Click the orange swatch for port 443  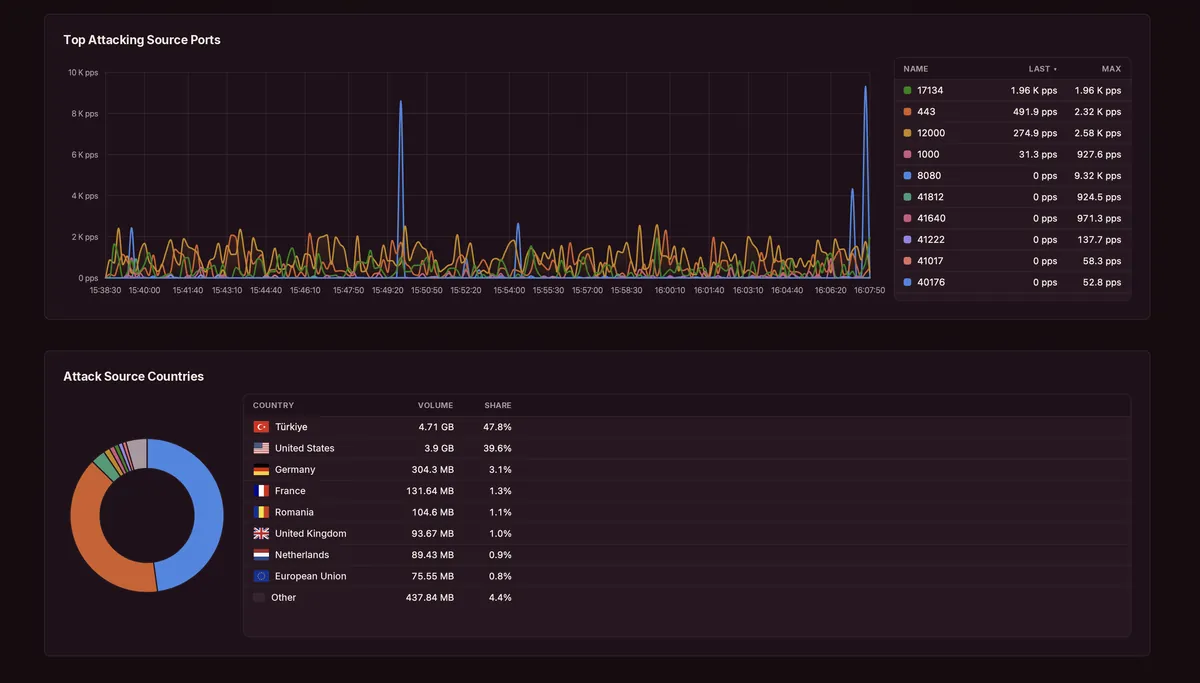point(907,112)
